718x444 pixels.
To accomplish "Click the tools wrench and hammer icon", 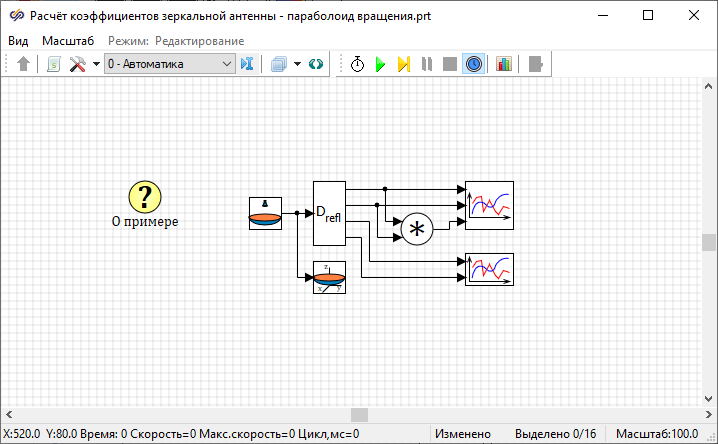I will [77, 64].
